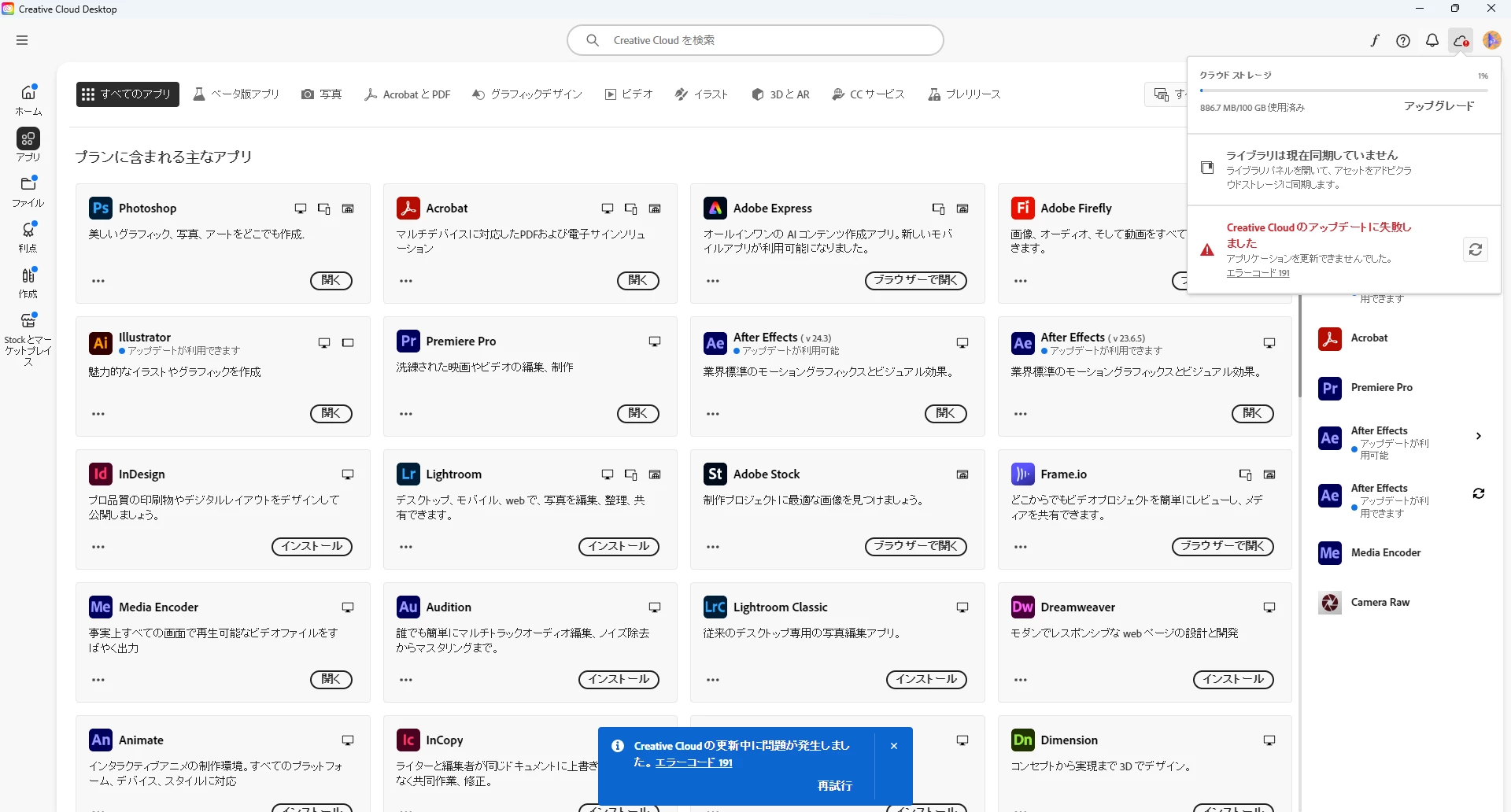Select アプリ in the sidebar
The image size is (1511, 812).
pos(28,145)
